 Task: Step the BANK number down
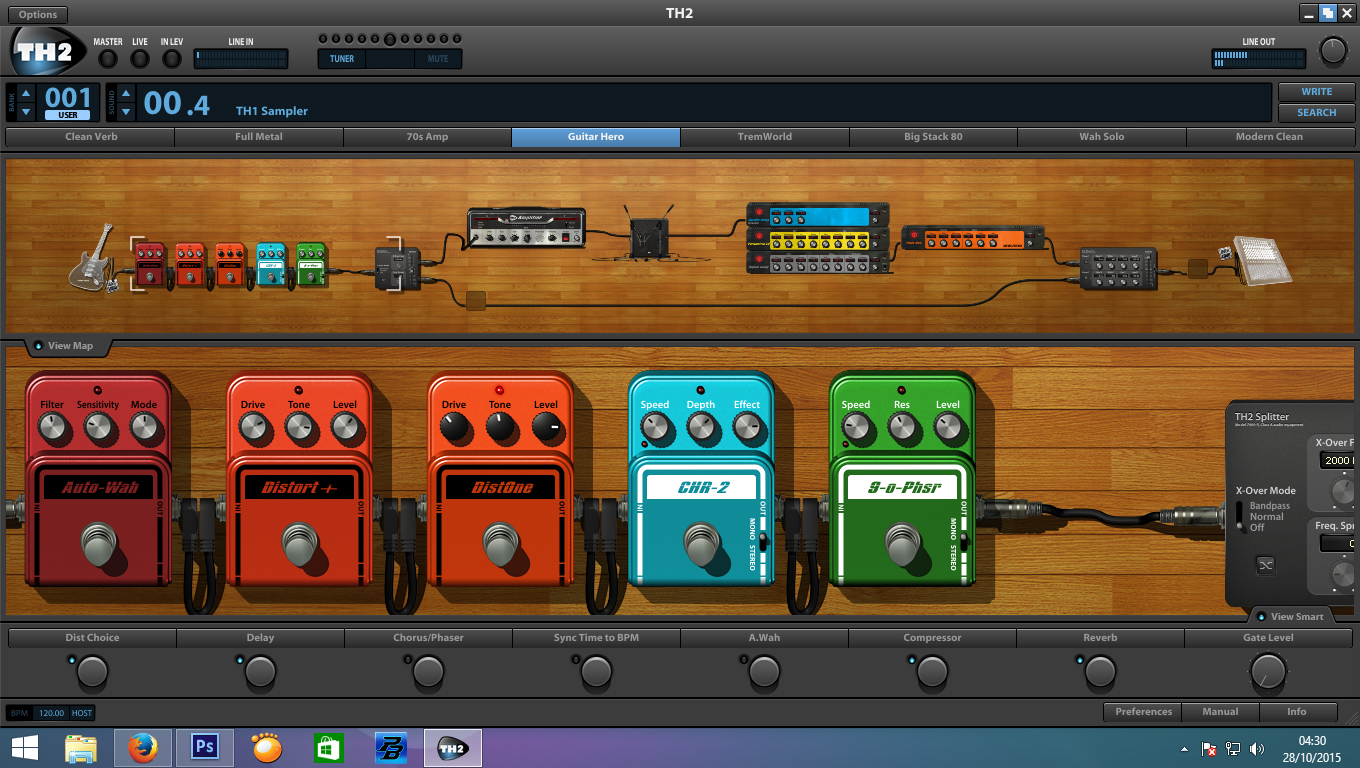click(27, 111)
